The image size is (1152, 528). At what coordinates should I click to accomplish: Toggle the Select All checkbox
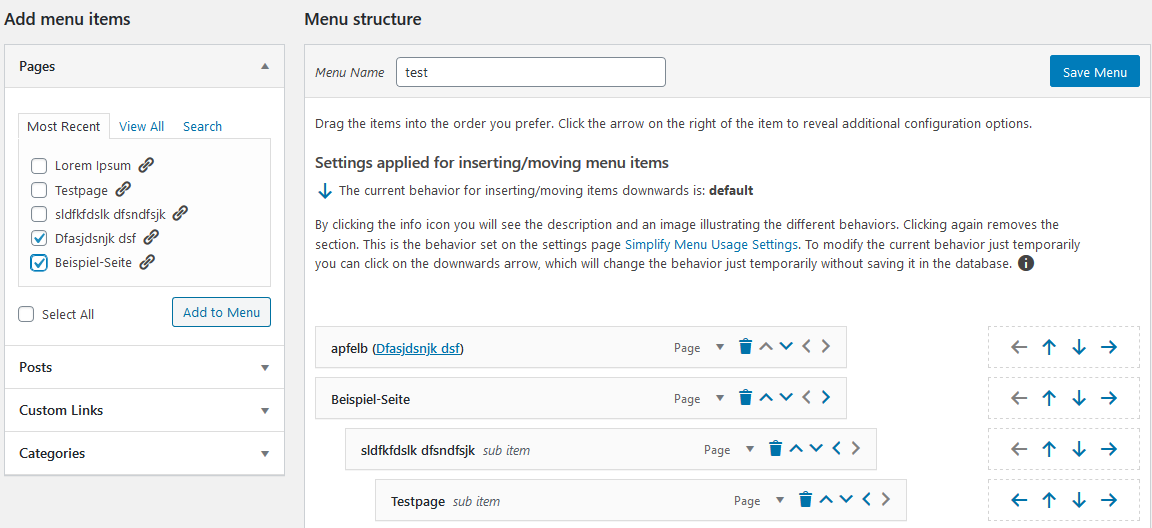click(26, 314)
